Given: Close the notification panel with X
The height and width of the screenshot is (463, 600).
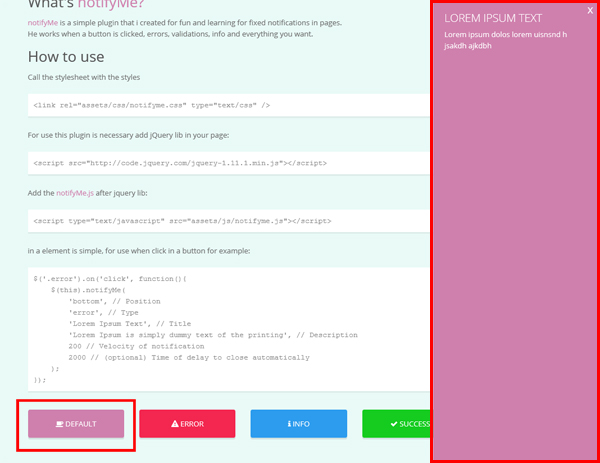Looking at the screenshot, I should (590, 11).
